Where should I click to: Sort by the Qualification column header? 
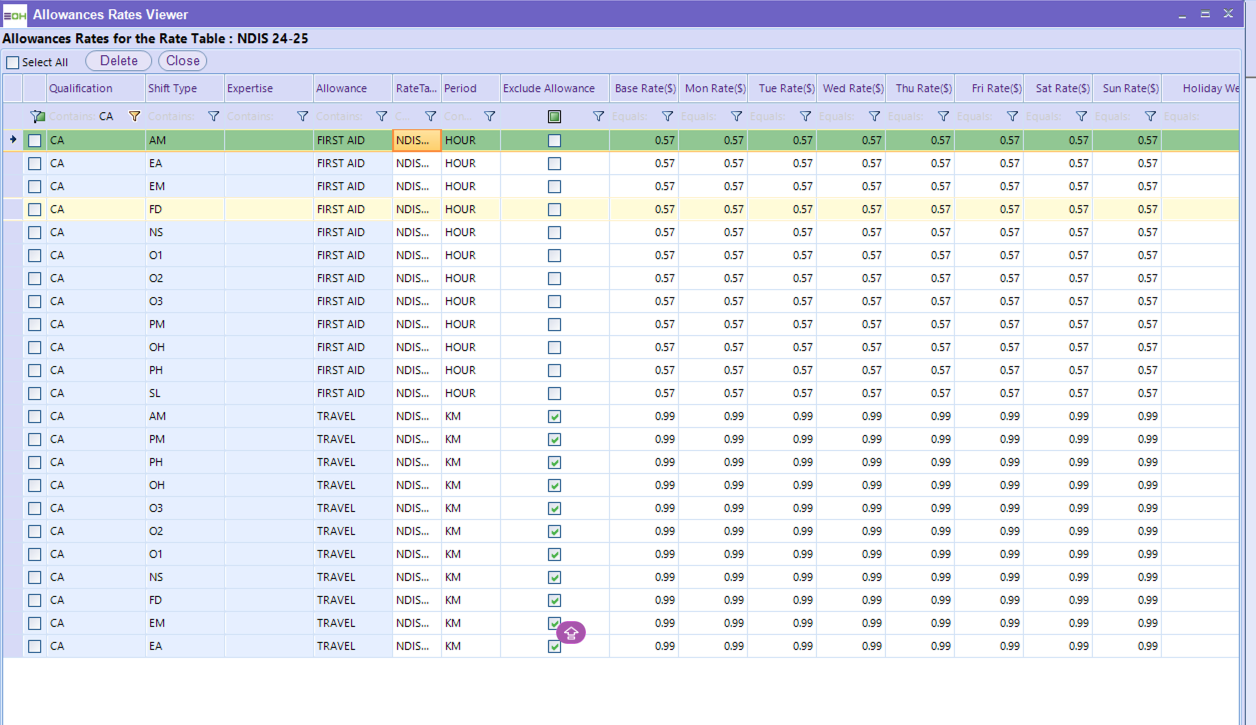point(81,88)
